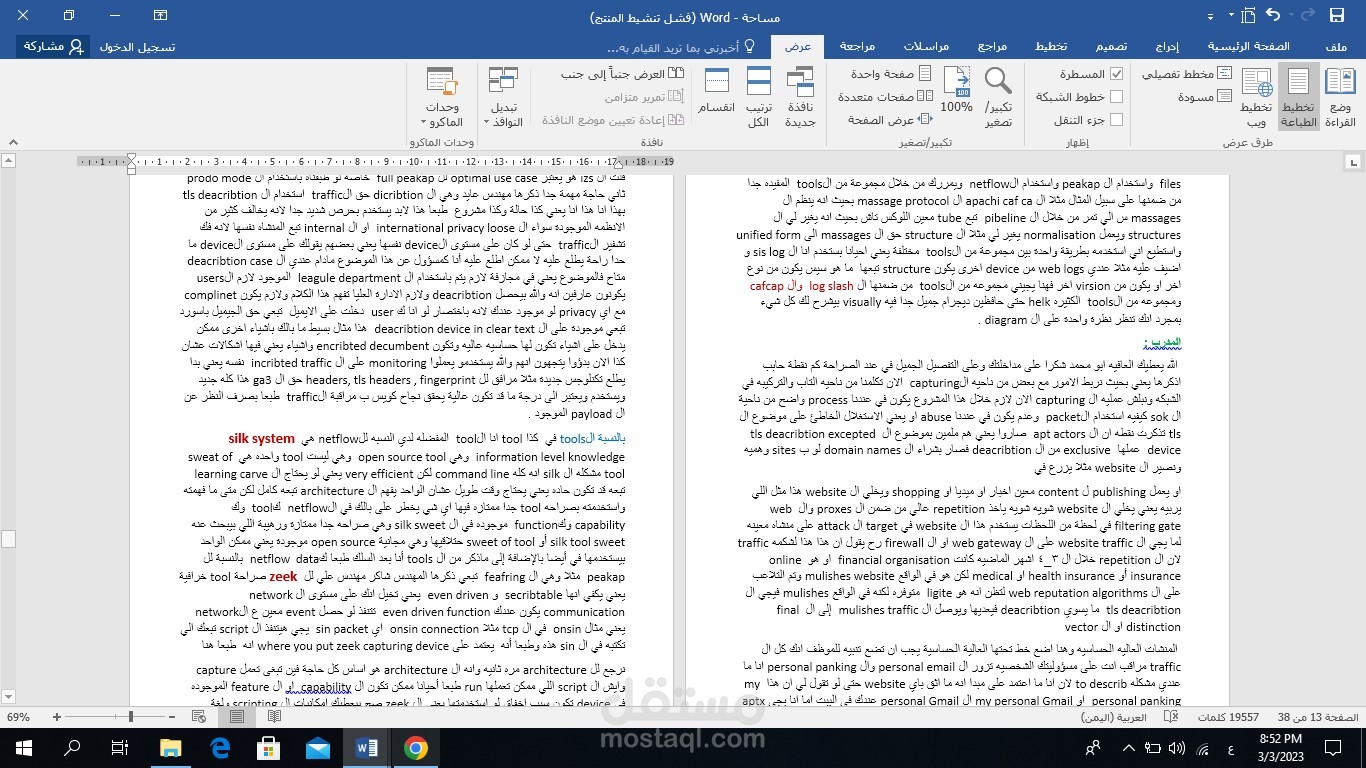Choose Page Width (عرض الصفحة) zoom

(x=889, y=120)
